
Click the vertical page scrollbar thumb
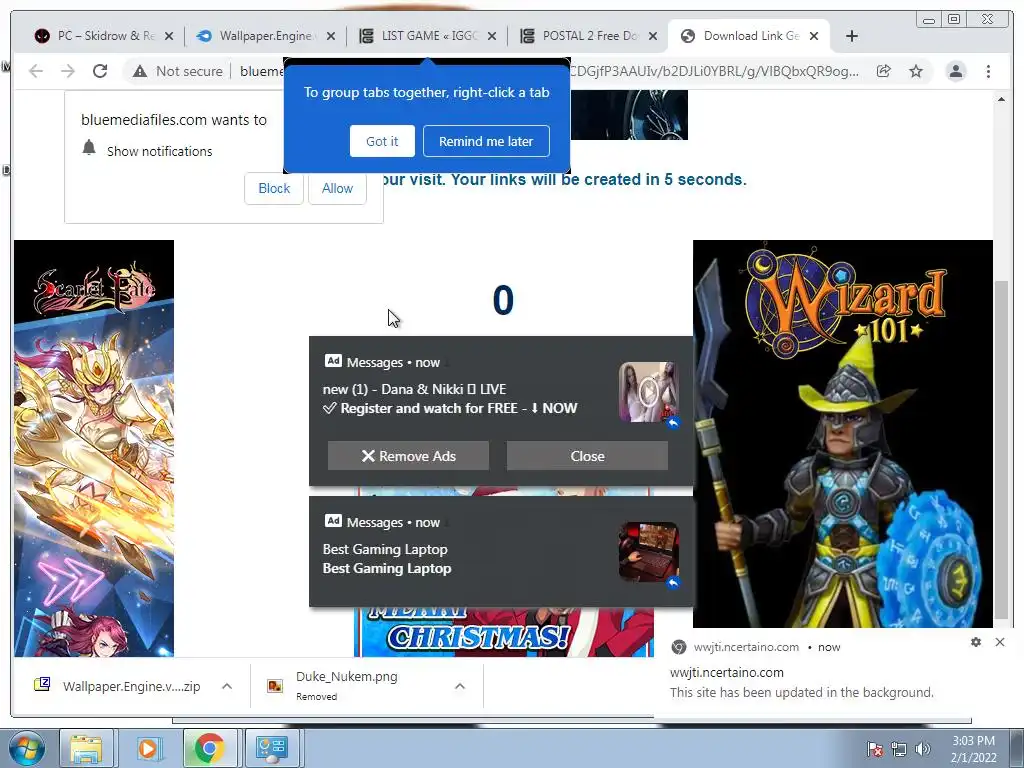(1001, 451)
